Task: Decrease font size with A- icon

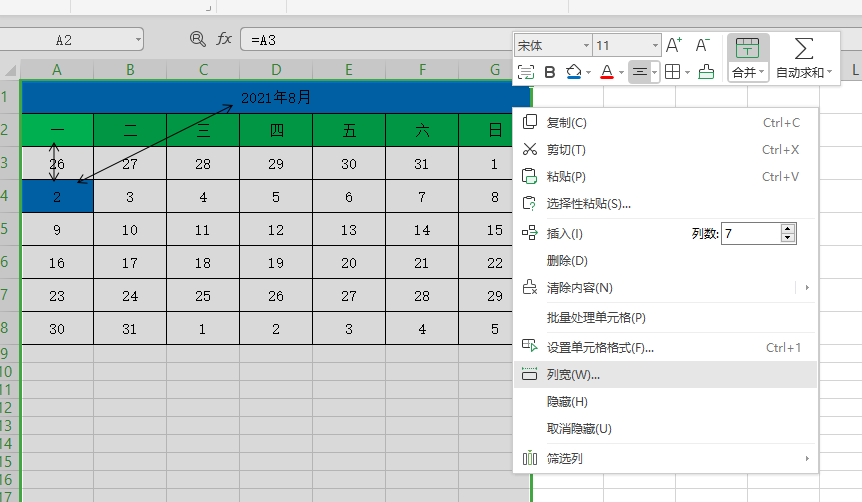Action: (703, 45)
